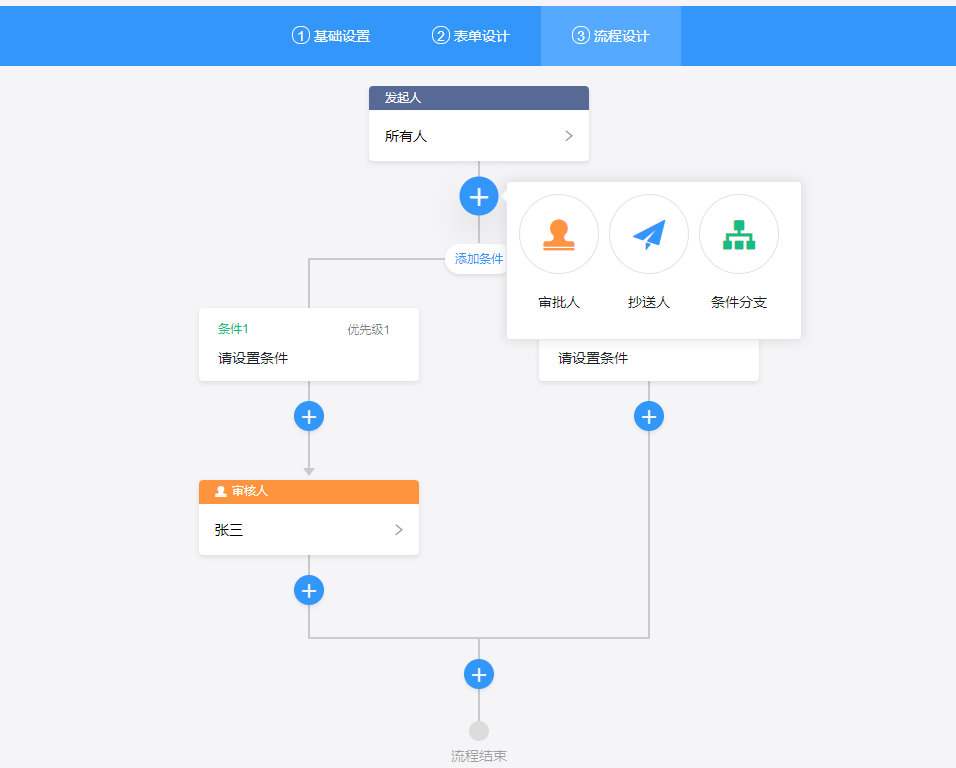This screenshot has height=768, width=956.
Task: Click the 添加条件 button
Action: tap(478, 258)
